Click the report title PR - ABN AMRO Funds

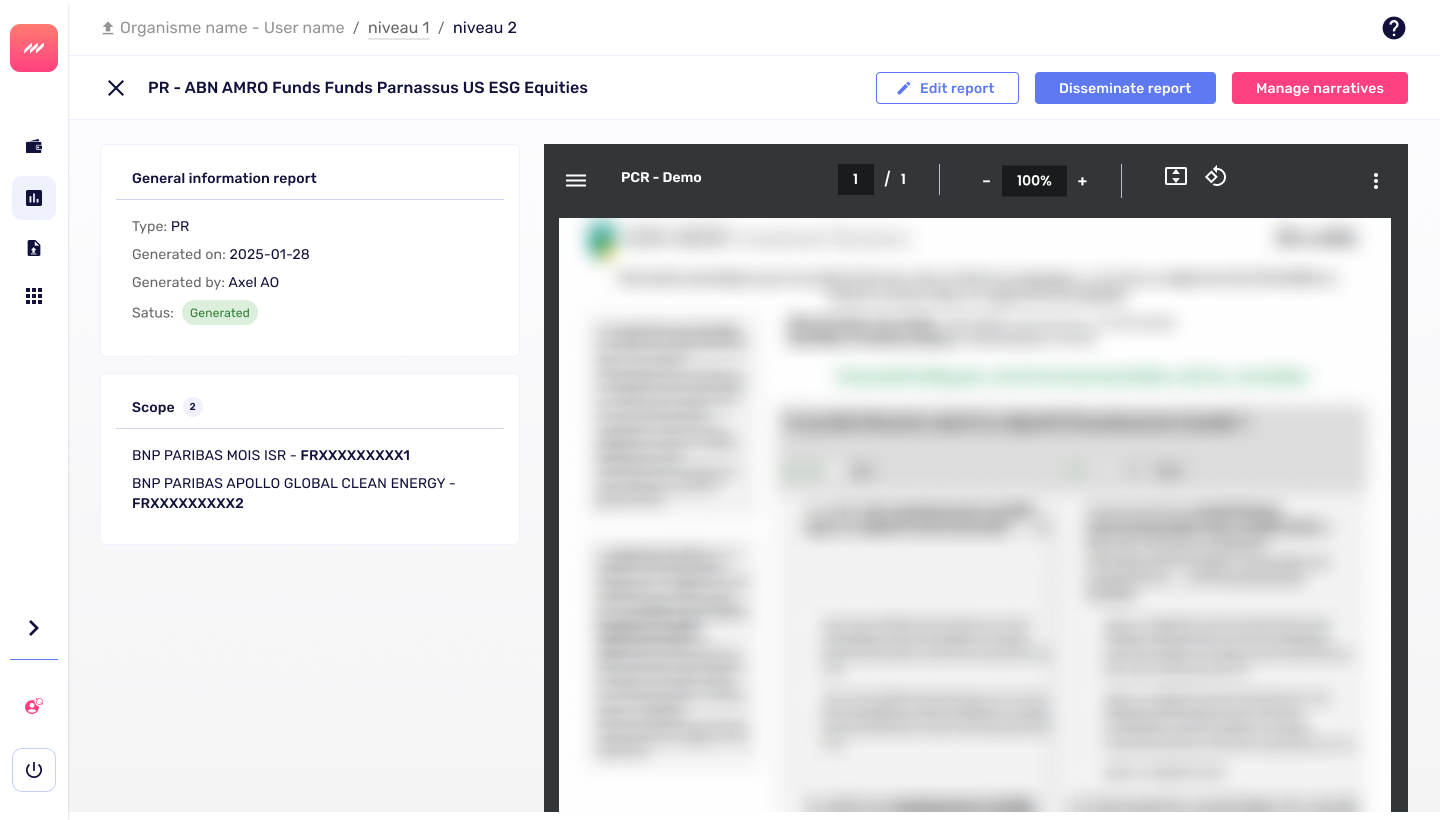point(368,88)
